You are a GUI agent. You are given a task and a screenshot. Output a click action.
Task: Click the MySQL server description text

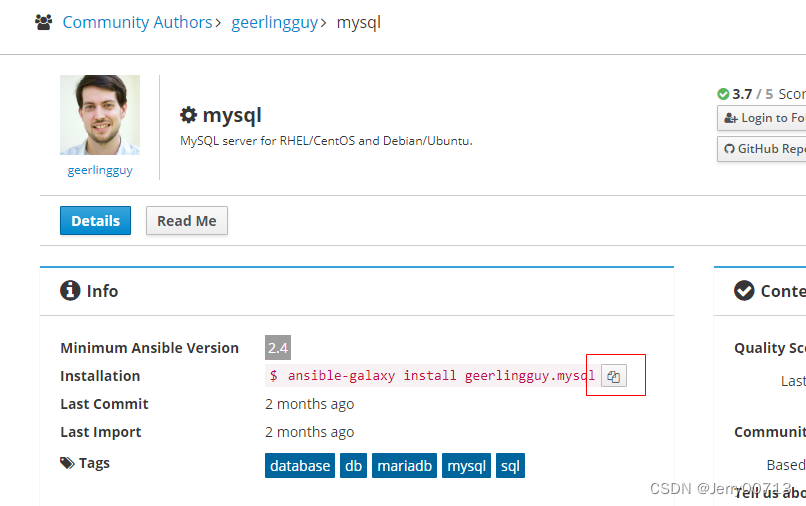(x=326, y=141)
